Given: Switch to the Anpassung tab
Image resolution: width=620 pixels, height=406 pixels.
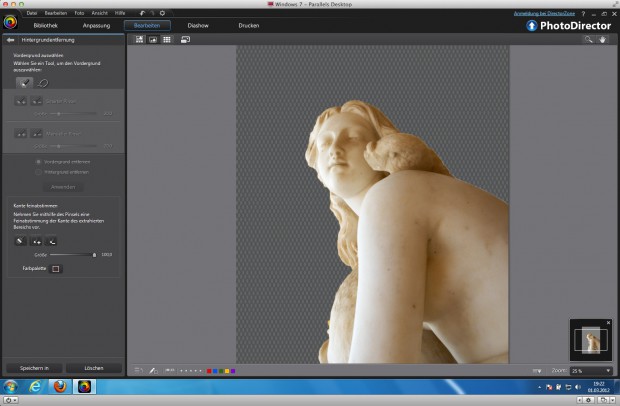Looking at the screenshot, I should pos(96,26).
